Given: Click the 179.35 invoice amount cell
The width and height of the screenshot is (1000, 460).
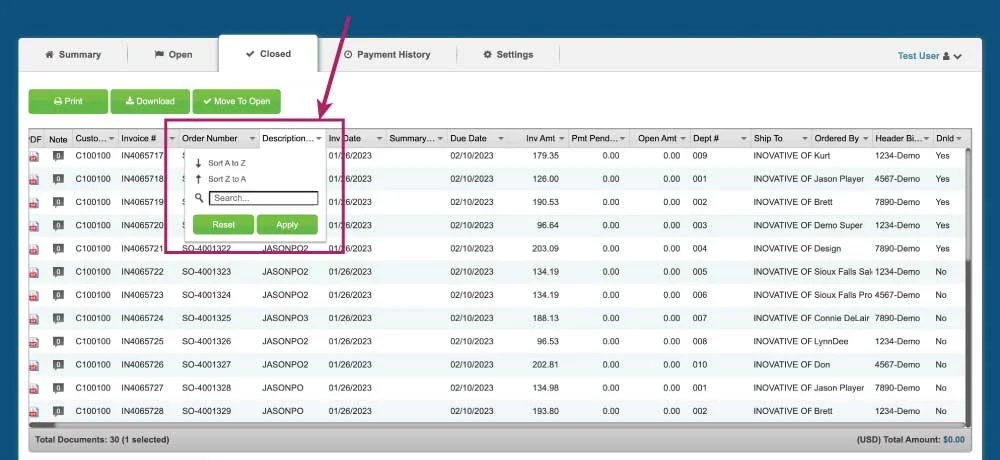Looking at the screenshot, I should [546, 156].
